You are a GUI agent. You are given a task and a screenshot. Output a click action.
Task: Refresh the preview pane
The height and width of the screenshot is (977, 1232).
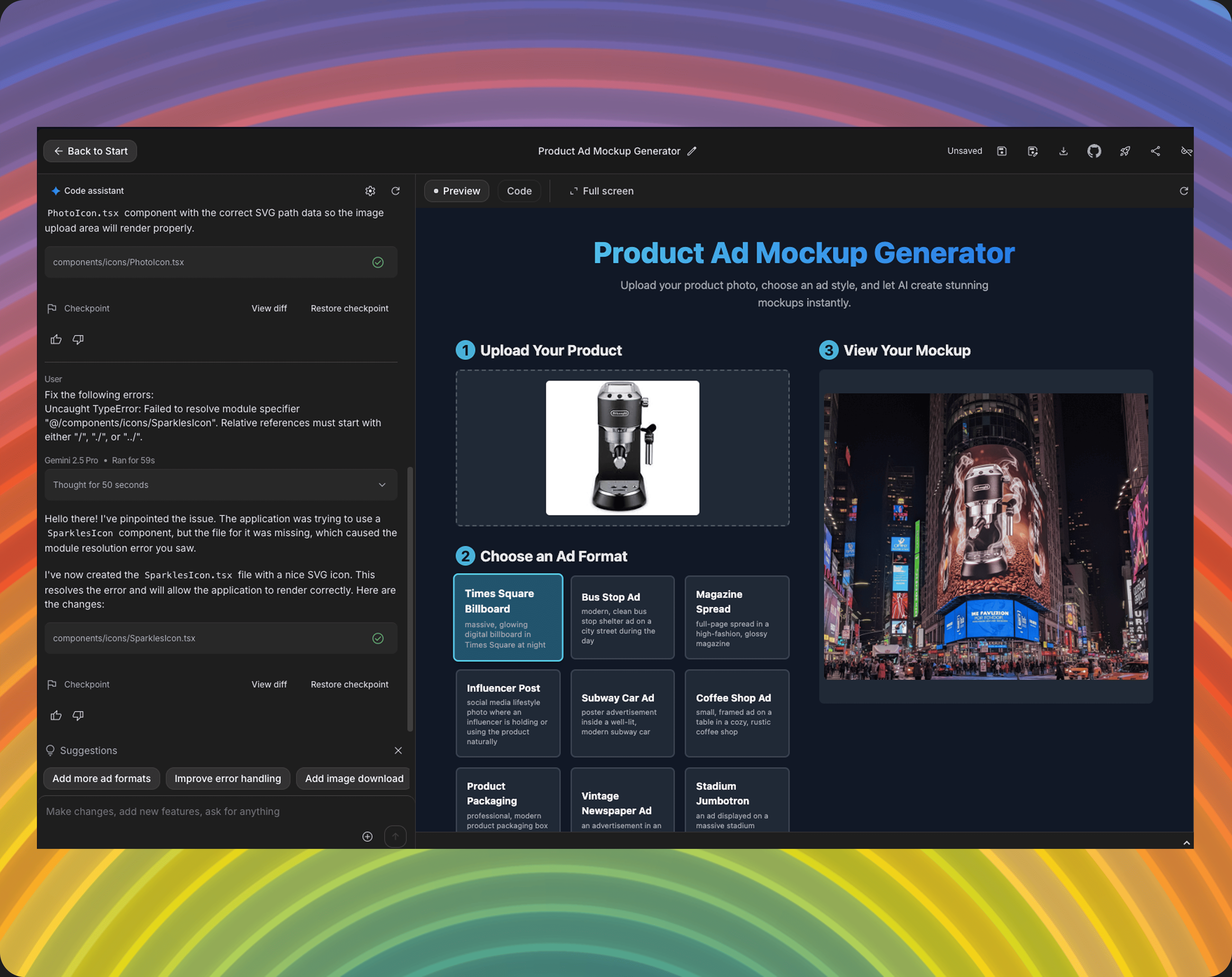pyautogui.click(x=1183, y=191)
